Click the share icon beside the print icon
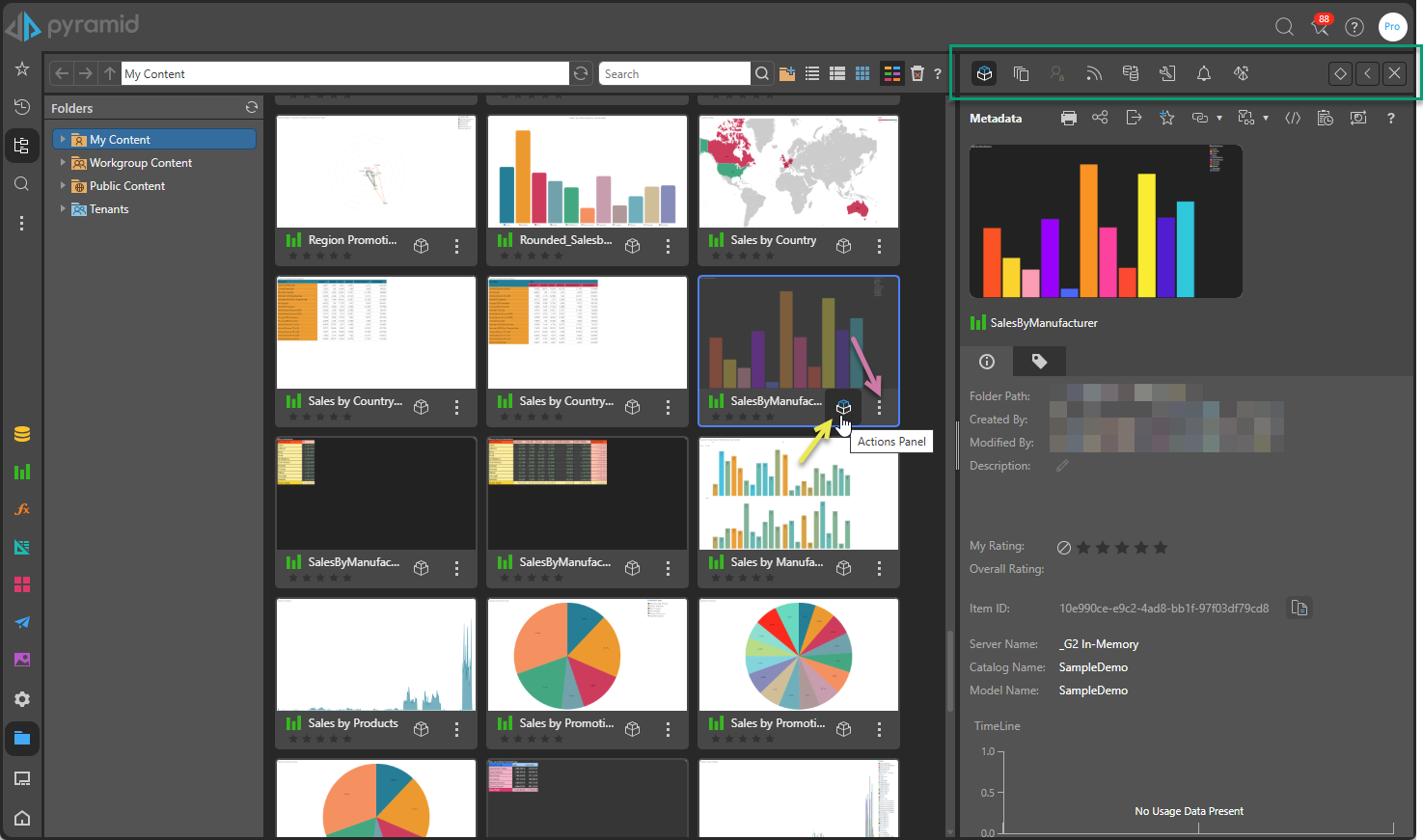 [1100, 118]
